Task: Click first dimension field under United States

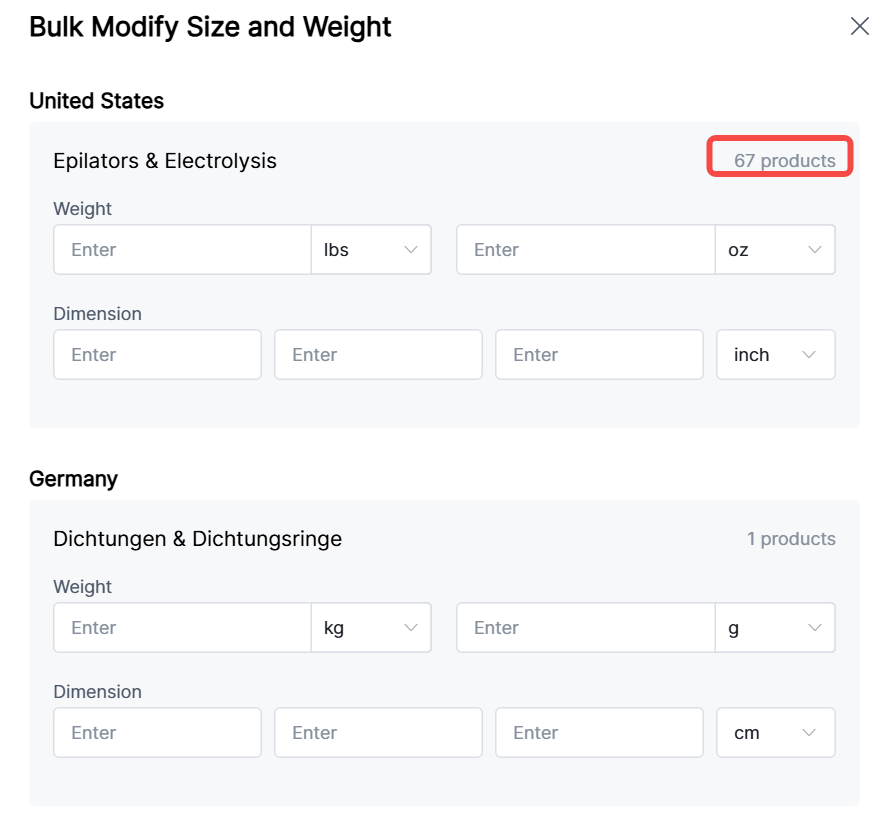Action: click(157, 355)
